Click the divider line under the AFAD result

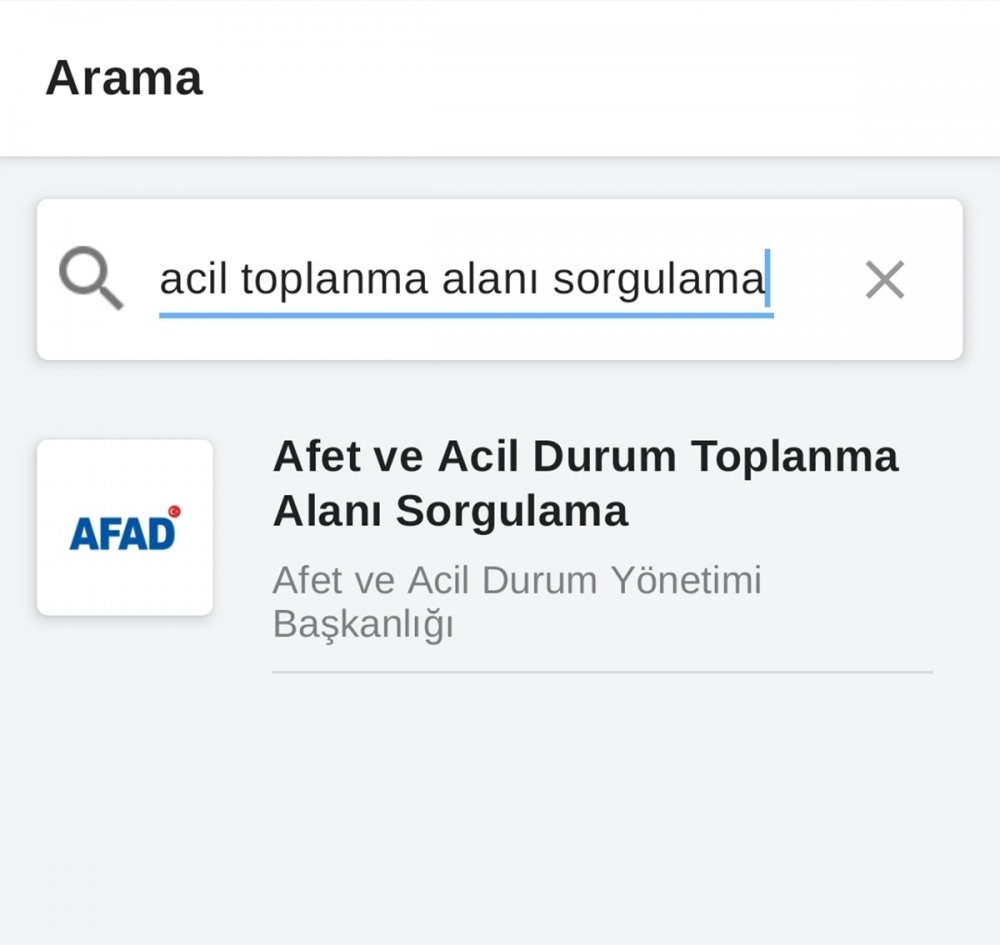[x=602, y=672]
